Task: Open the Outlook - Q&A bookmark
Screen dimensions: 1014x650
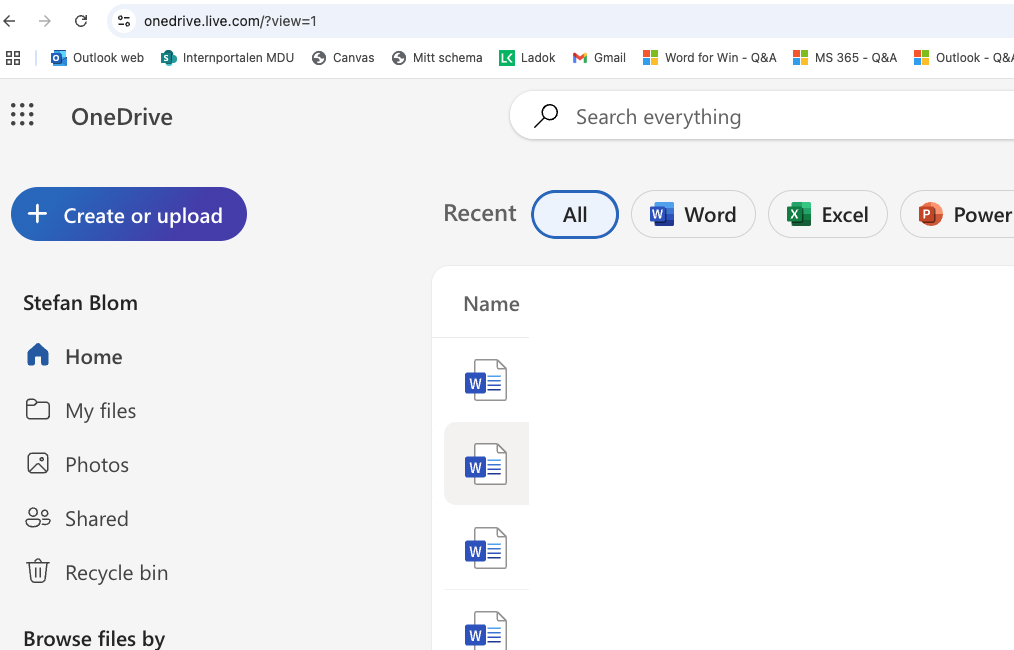Action: pyautogui.click(x=963, y=58)
